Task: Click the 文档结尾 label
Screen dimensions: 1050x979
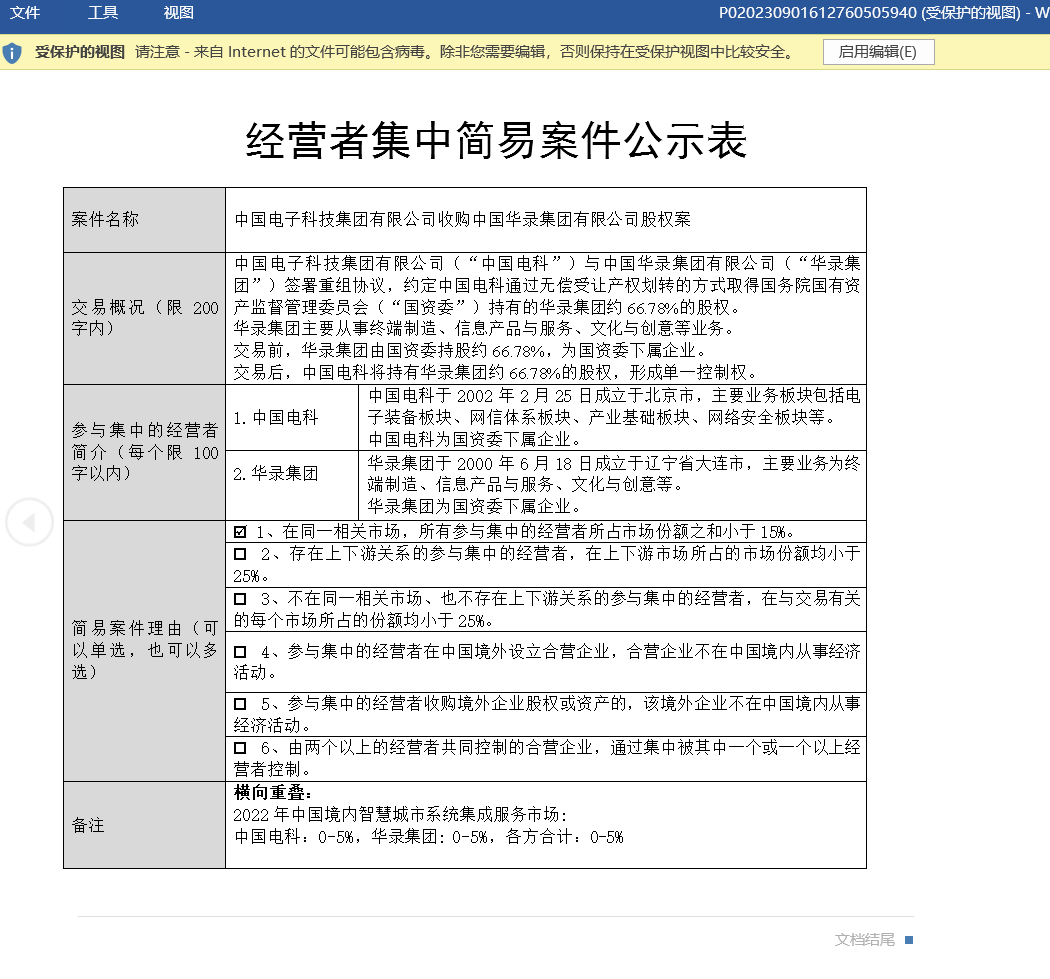Action: click(x=864, y=940)
